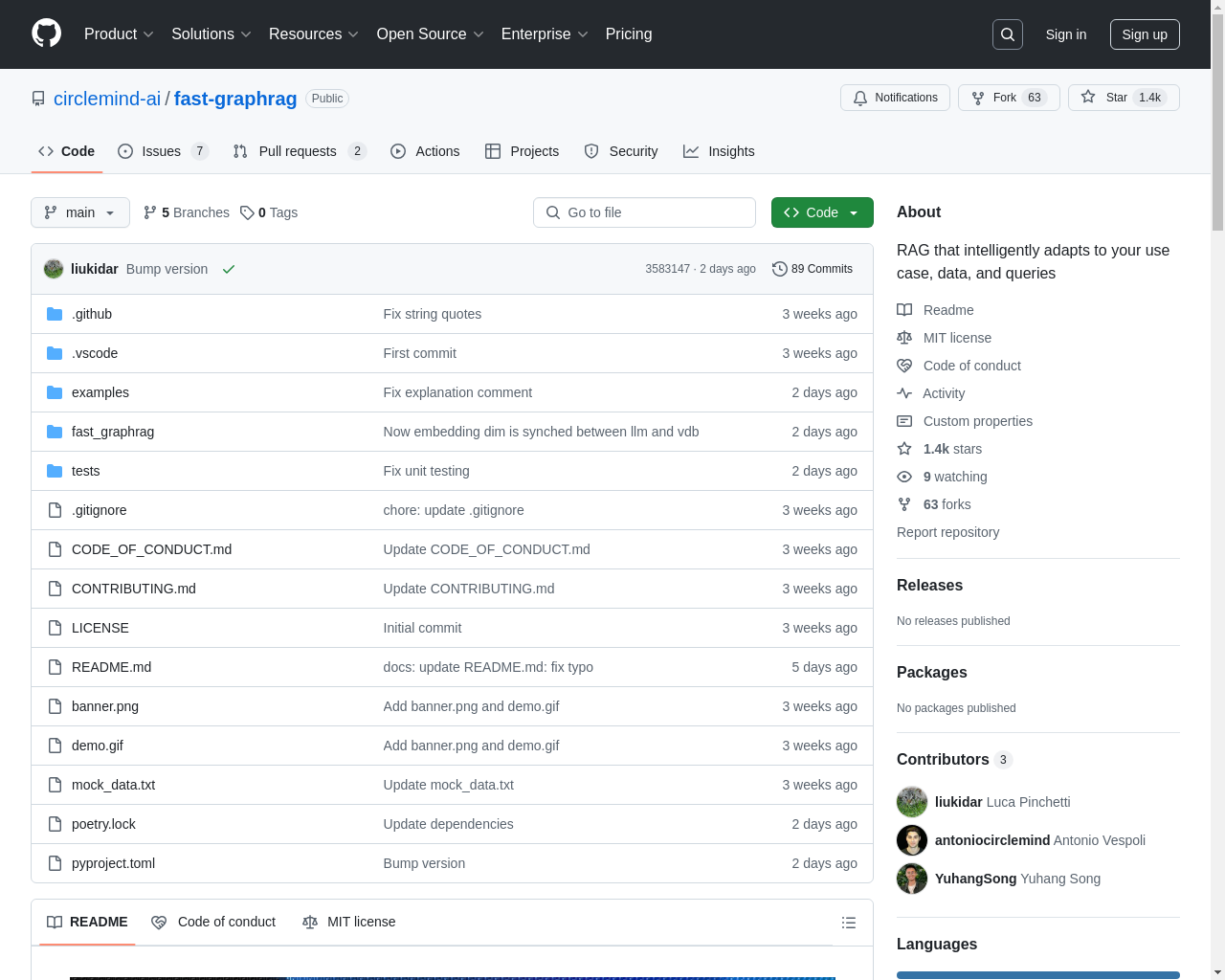Click Report repository link

947,532
